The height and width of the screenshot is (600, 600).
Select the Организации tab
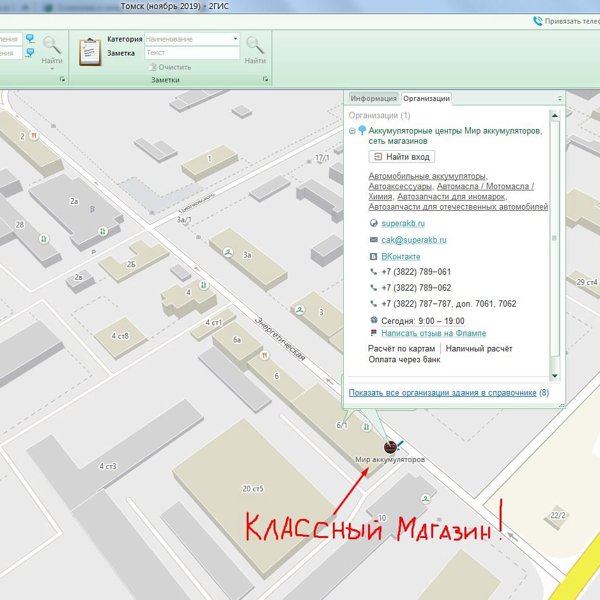pyautogui.click(x=426, y=98)
